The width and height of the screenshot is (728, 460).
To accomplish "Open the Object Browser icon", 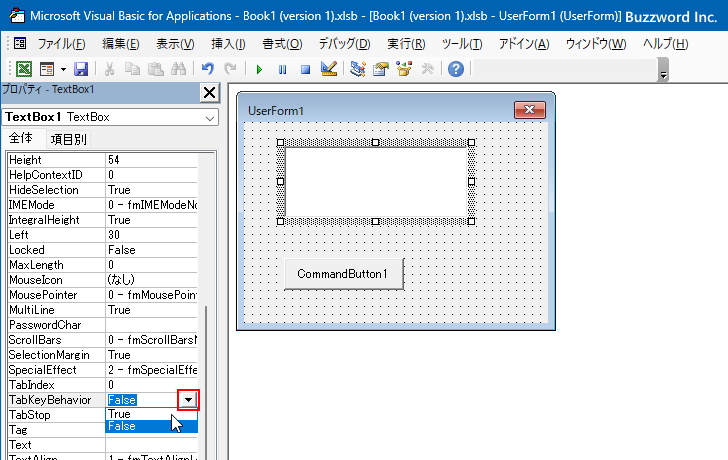I will point(404,69).
